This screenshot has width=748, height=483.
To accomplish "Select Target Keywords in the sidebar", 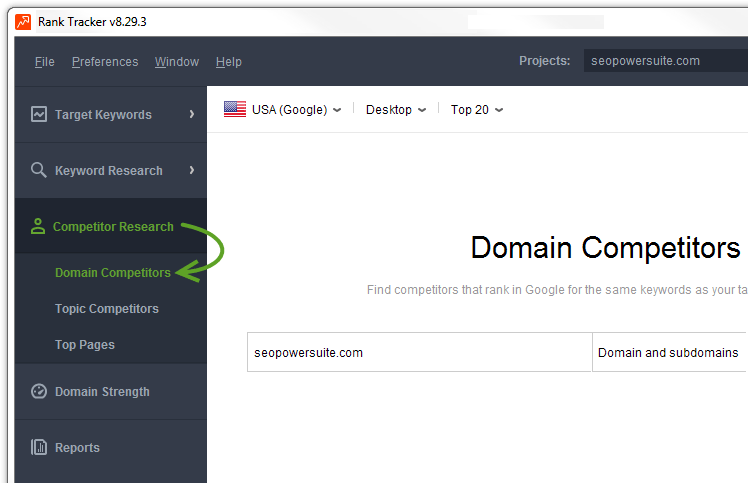I will [x=111, y=114].
